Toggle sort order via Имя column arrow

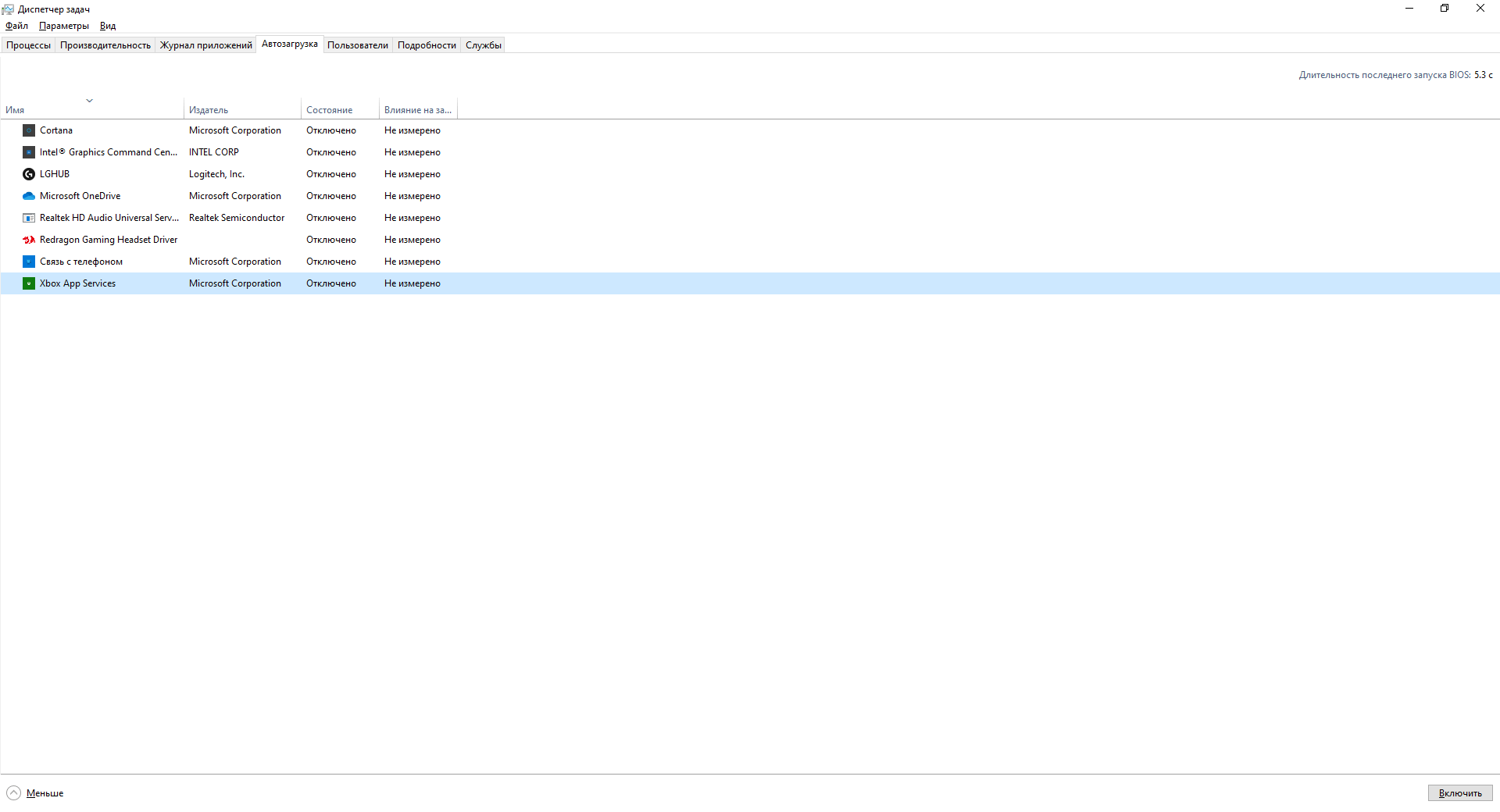(90, 101)
